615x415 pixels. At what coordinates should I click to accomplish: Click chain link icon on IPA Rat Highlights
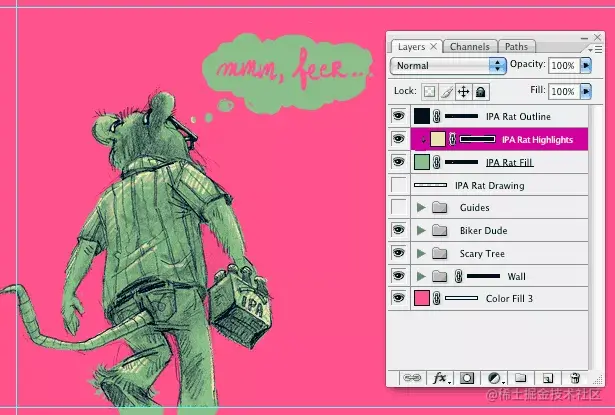coord(452,139)
